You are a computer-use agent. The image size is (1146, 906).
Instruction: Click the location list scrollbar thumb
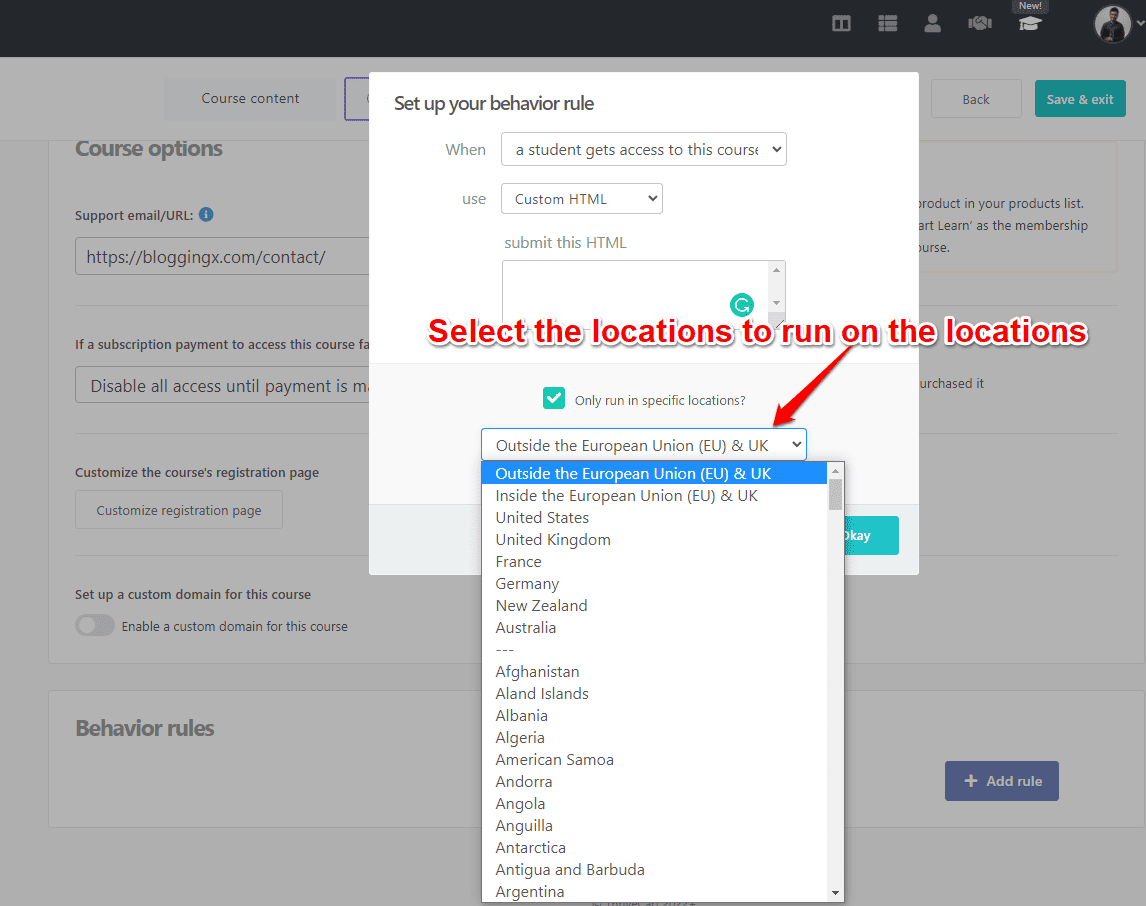pyautogui.click(x=835, y=494)
